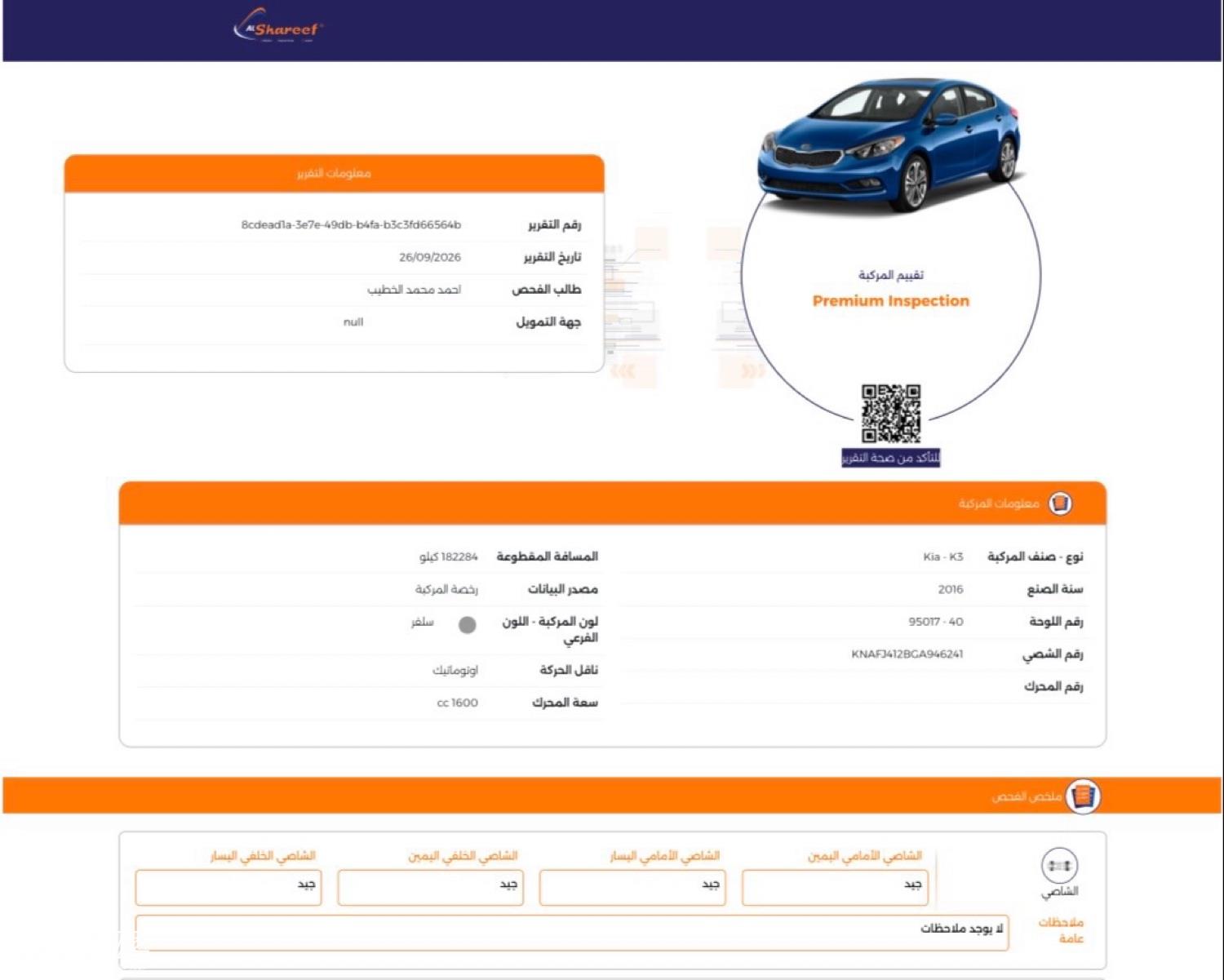Click the 'لون المركبة - اللون الفرعي' label

coord(550,629)
